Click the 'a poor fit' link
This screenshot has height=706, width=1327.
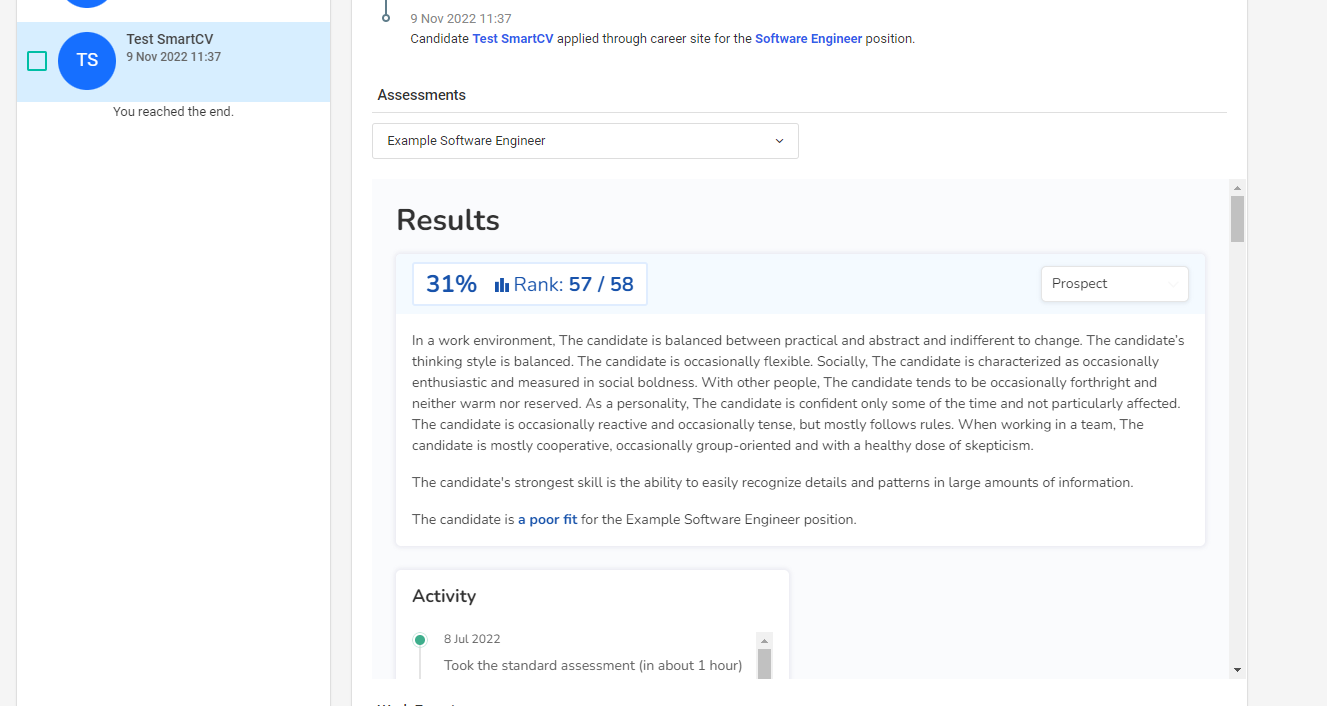click(547, 520)
